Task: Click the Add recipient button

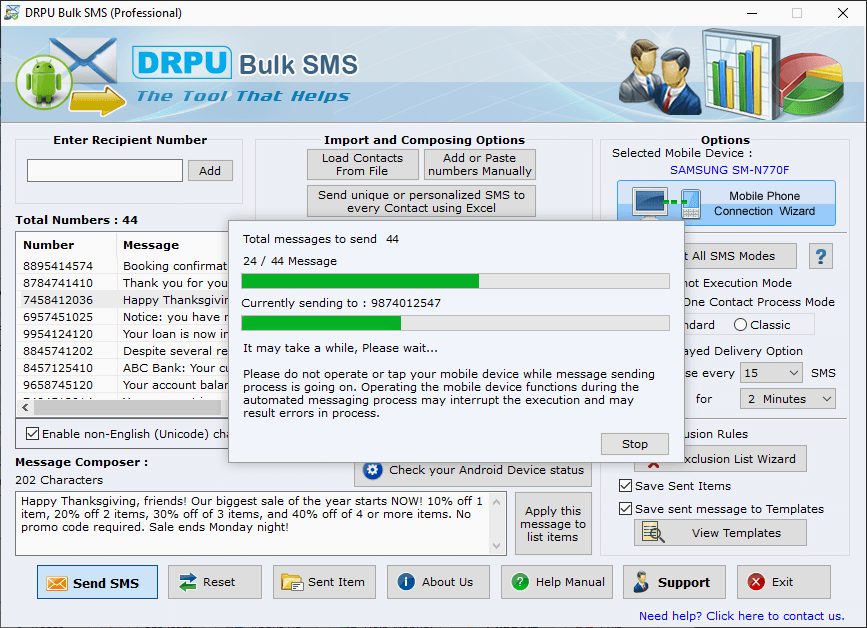Action: tap(210, 171)
